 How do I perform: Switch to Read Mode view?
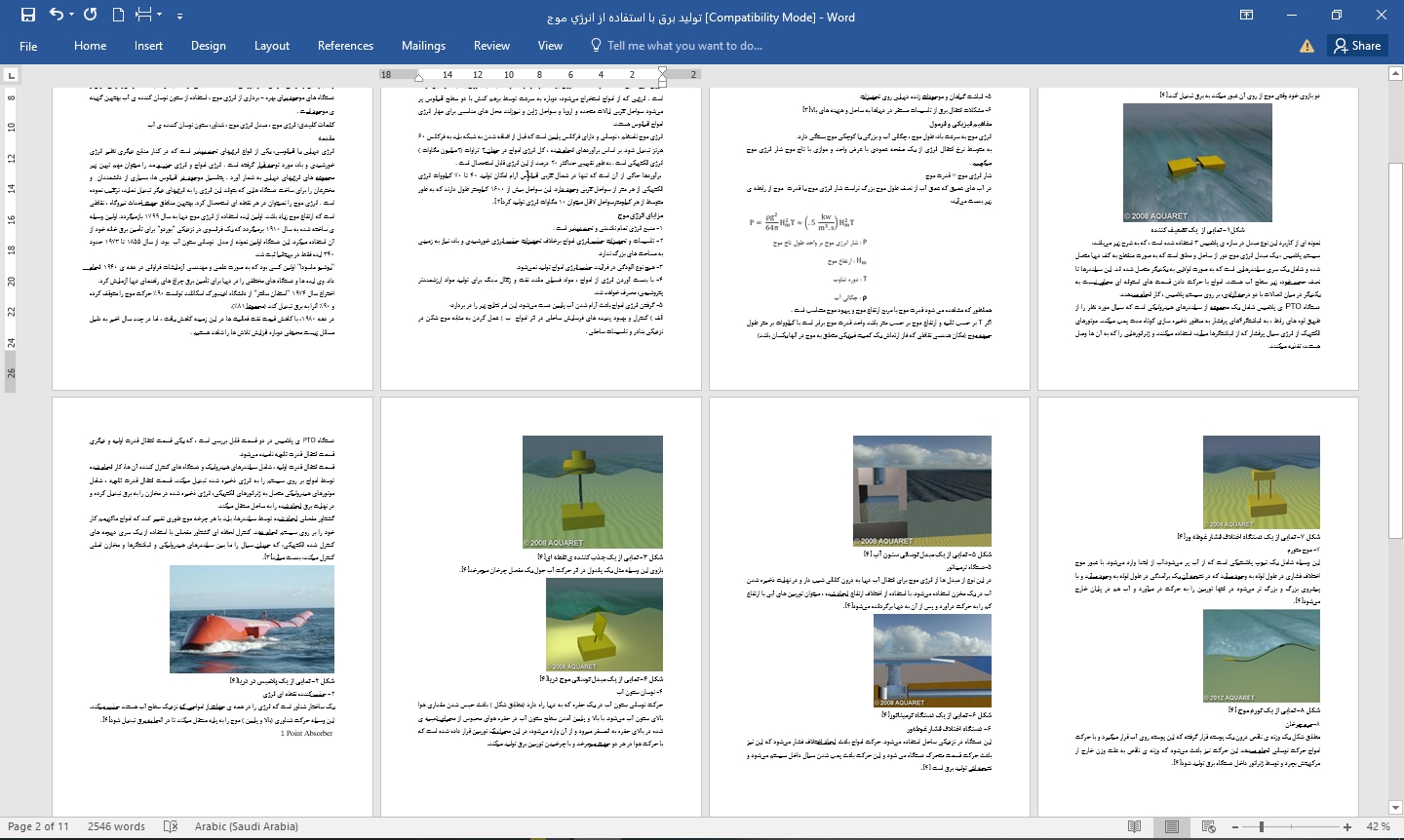1135,826
